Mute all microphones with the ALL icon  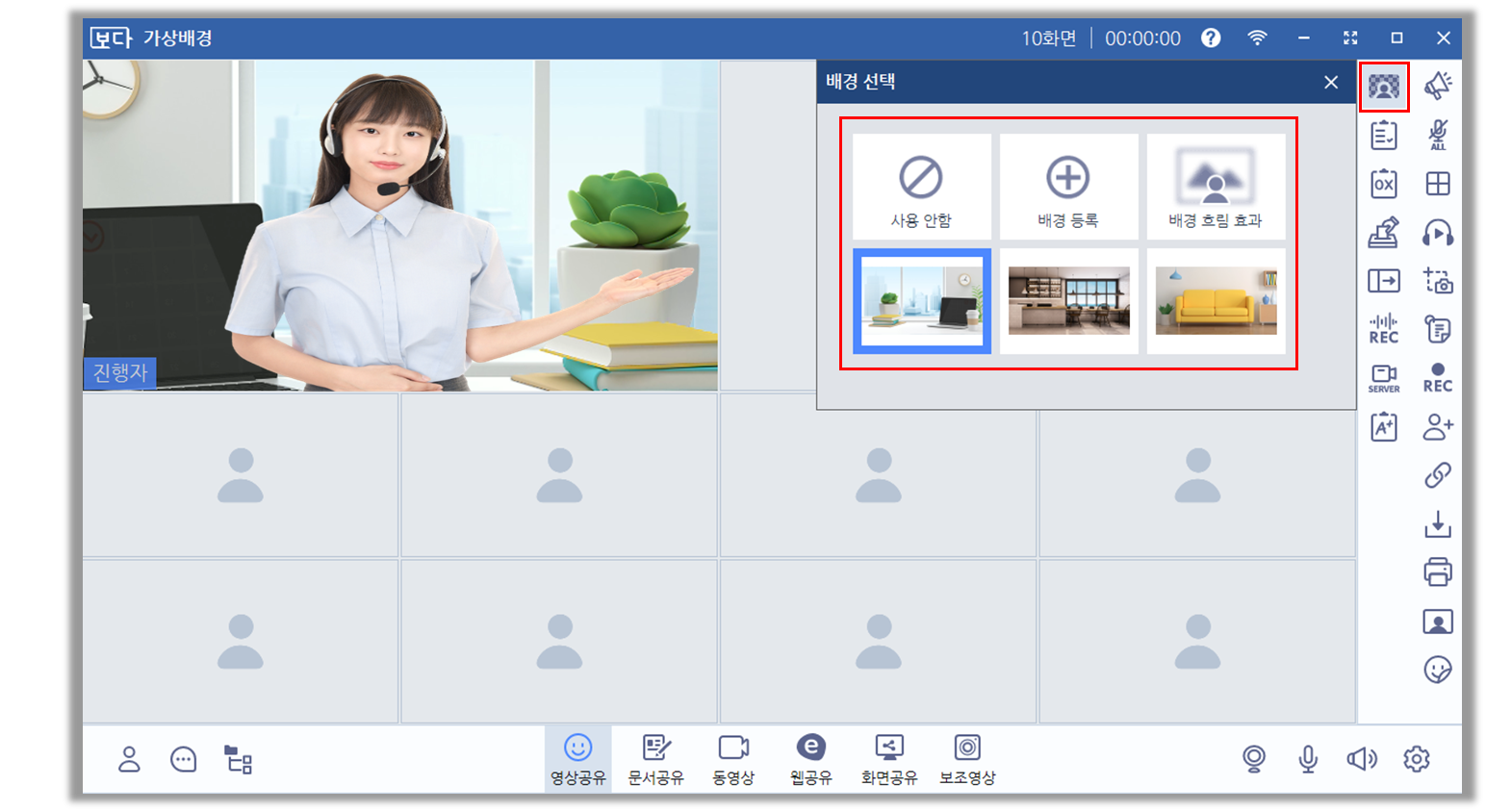coord(1438,135)
